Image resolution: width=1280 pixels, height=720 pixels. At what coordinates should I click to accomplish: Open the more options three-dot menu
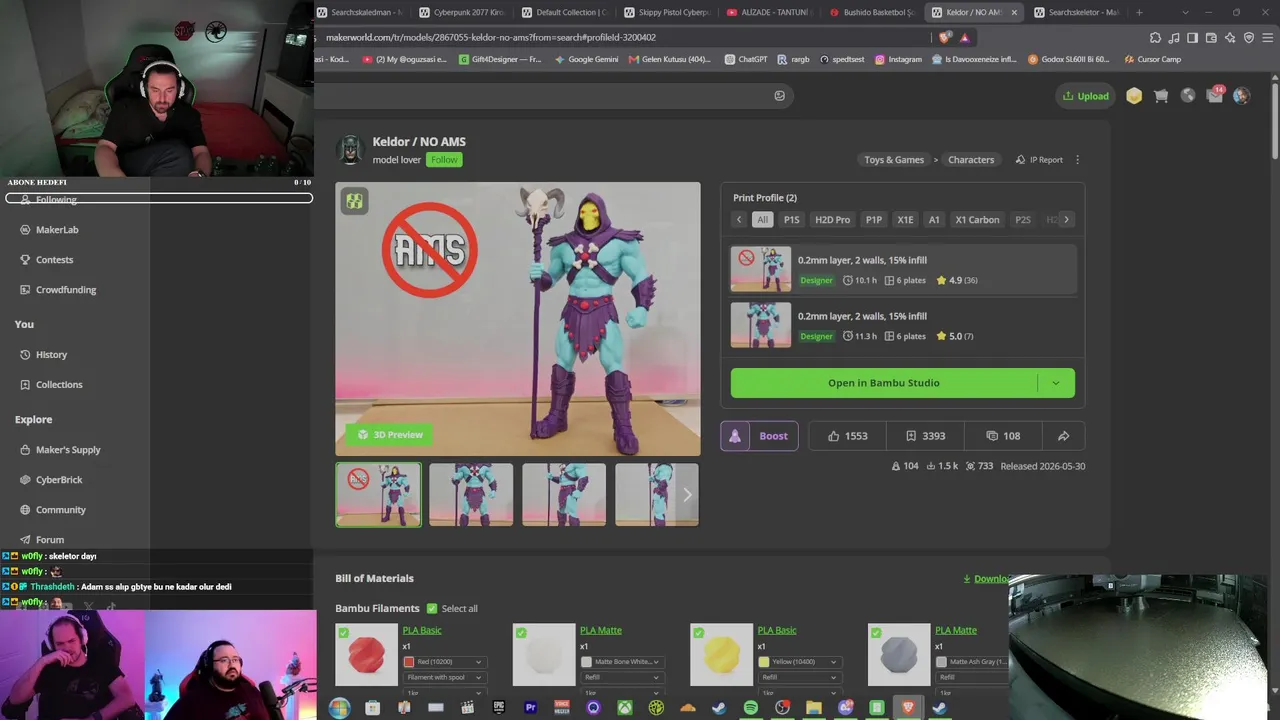[x=1077, y=160]
